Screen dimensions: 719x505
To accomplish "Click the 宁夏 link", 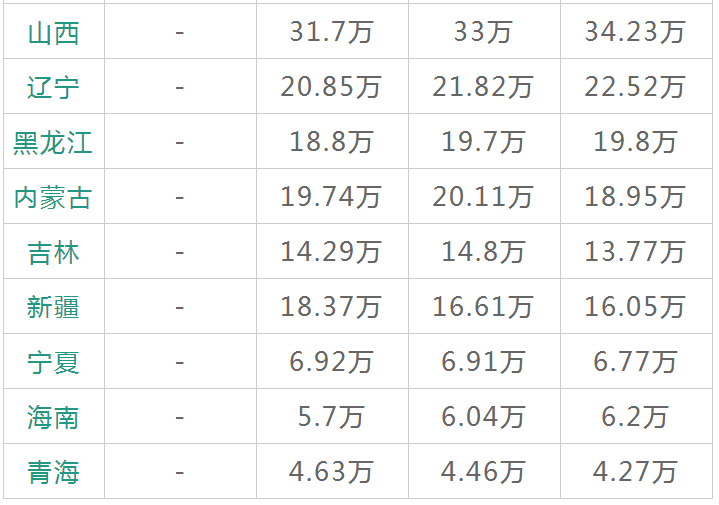I will [53, 361].
